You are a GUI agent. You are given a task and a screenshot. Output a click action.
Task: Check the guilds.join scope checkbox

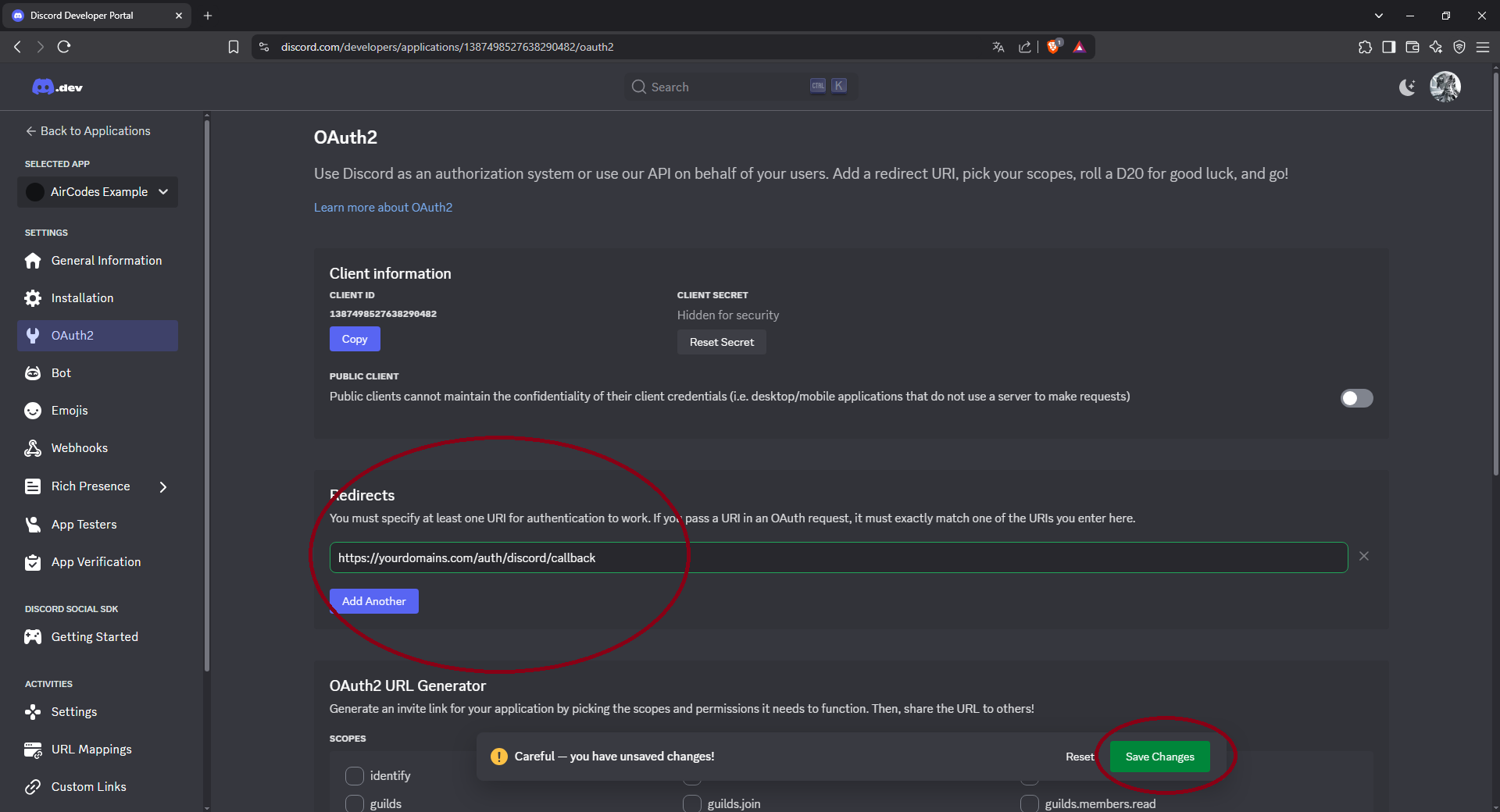point(692,803)
